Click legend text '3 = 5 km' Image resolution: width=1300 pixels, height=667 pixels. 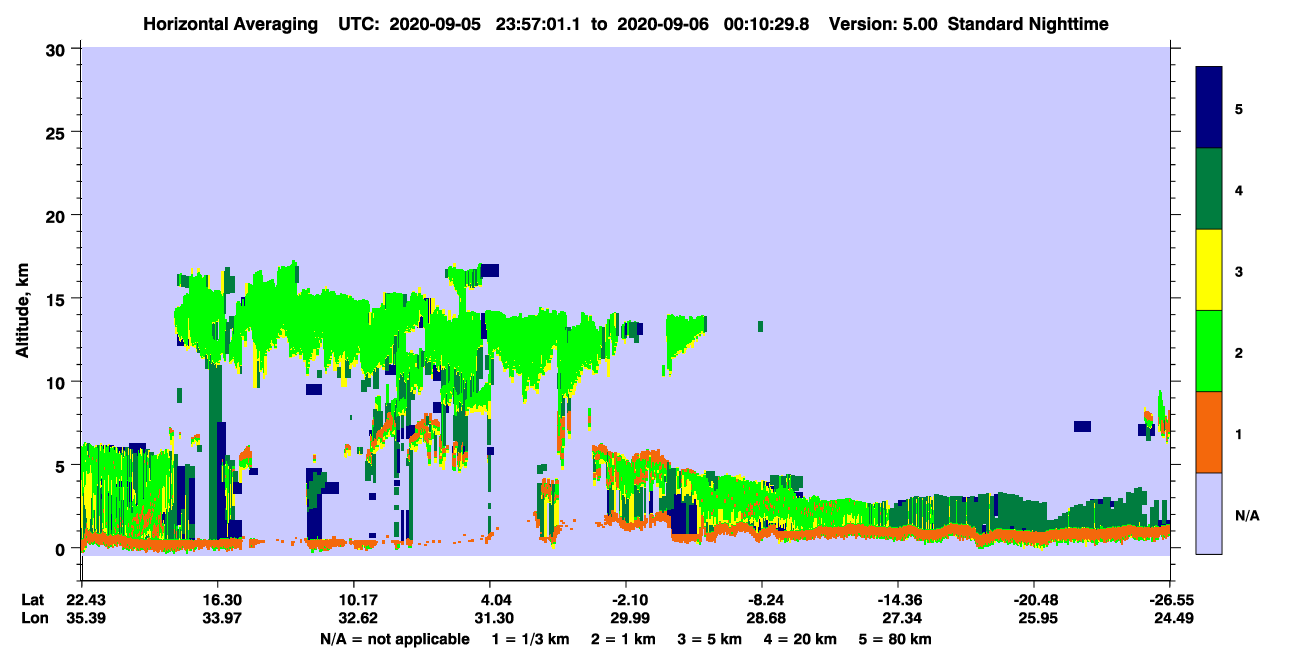(x=710, y=640)
